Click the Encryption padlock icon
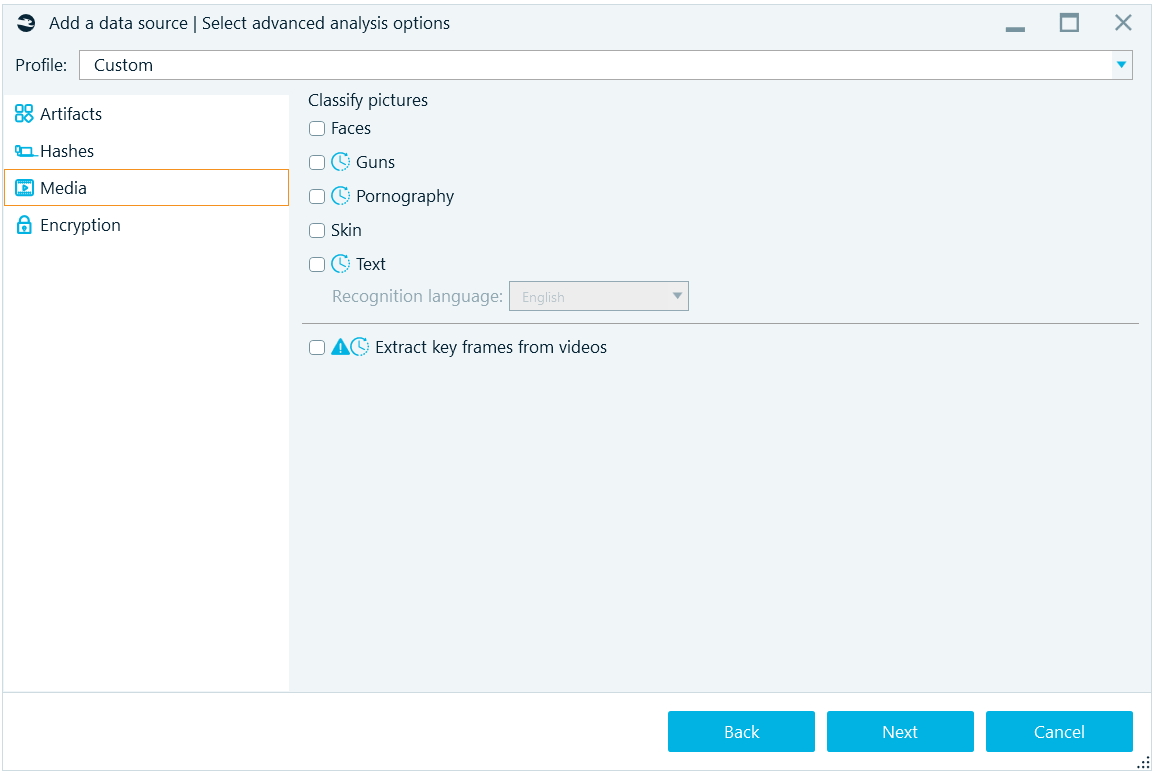The width and height of the screenshot is (1156, 775). coord(24,225)
